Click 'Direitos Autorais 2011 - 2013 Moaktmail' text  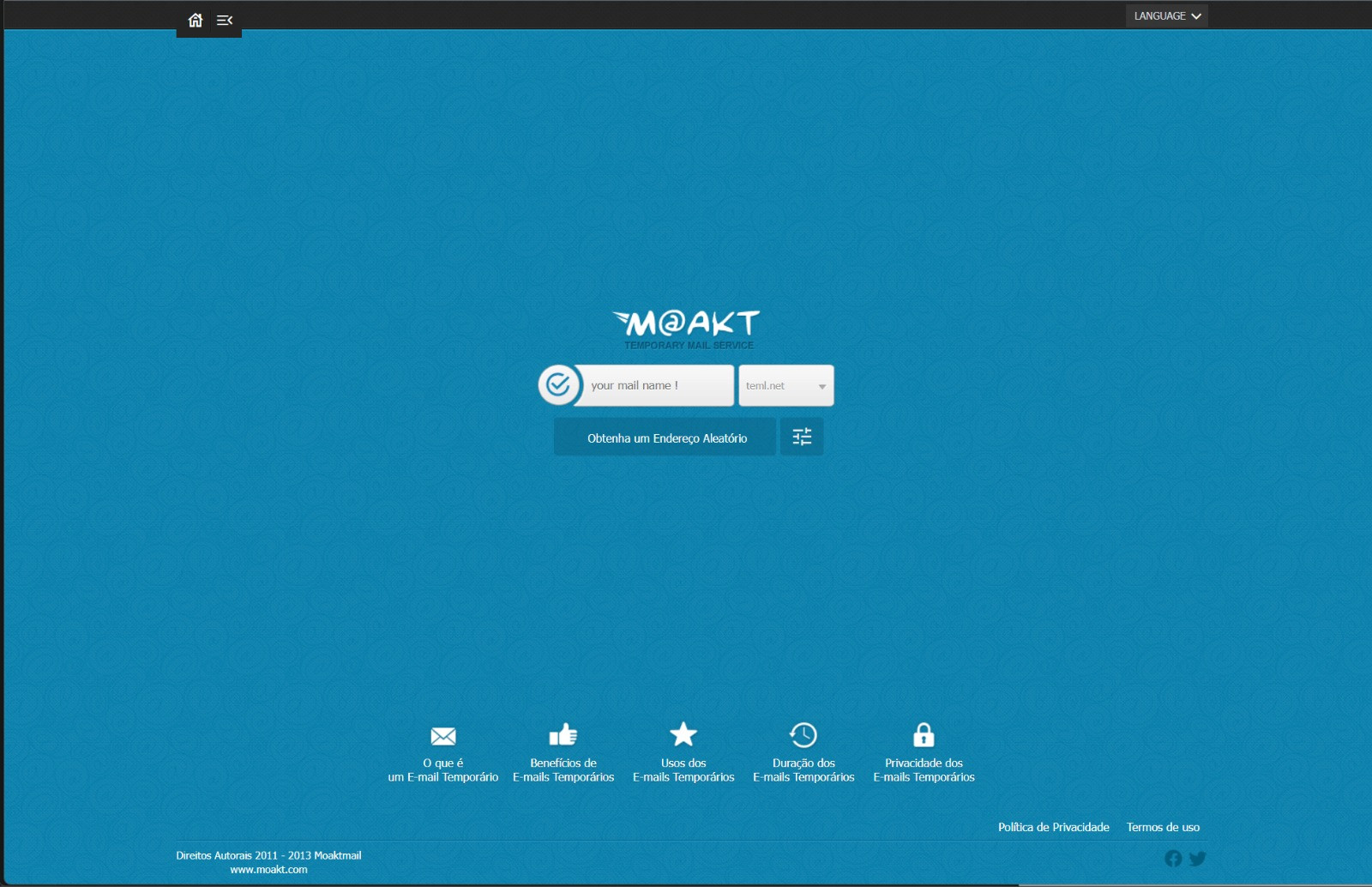click(x=268, y=855)
